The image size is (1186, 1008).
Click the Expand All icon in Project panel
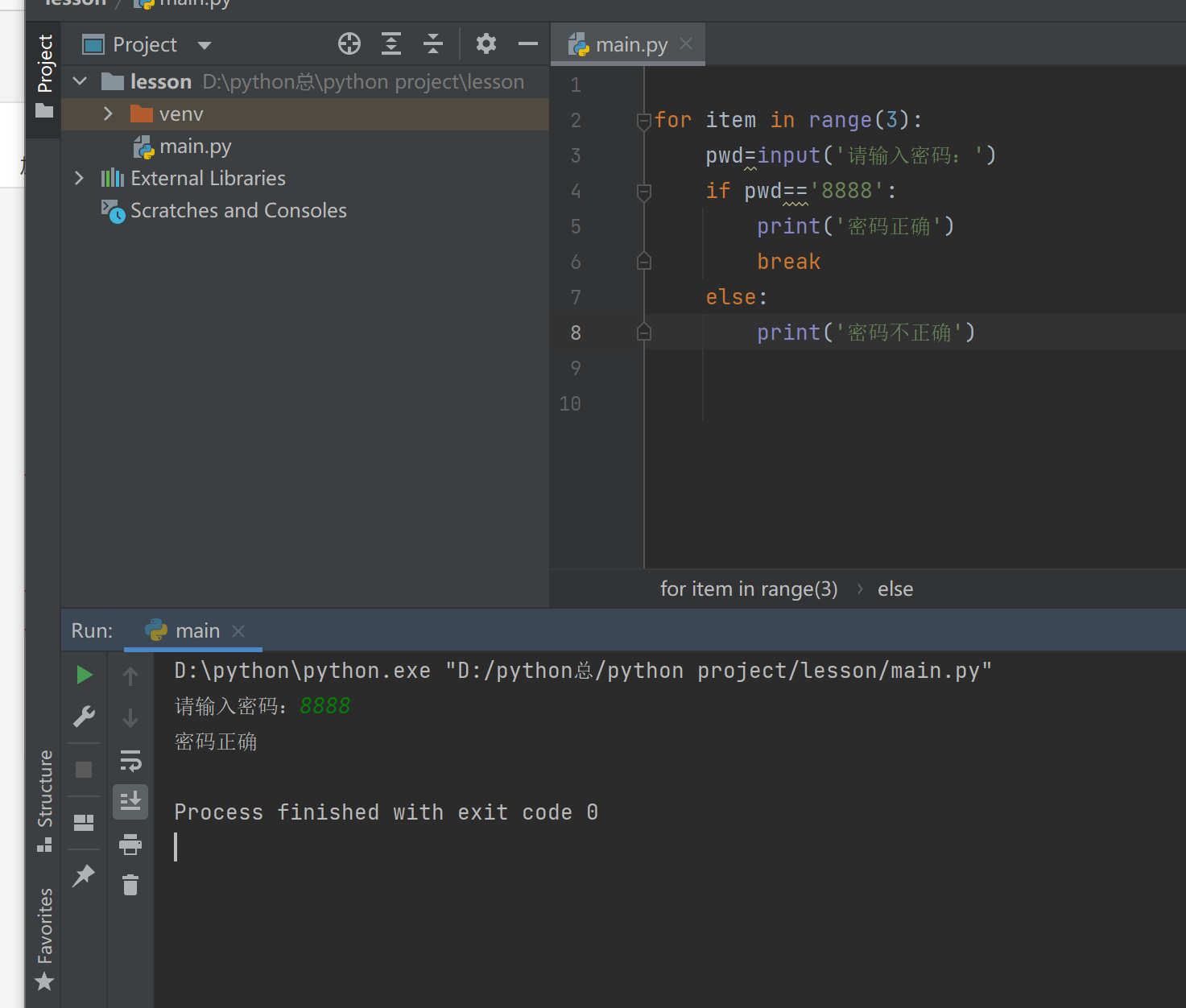tap(391, 43)
